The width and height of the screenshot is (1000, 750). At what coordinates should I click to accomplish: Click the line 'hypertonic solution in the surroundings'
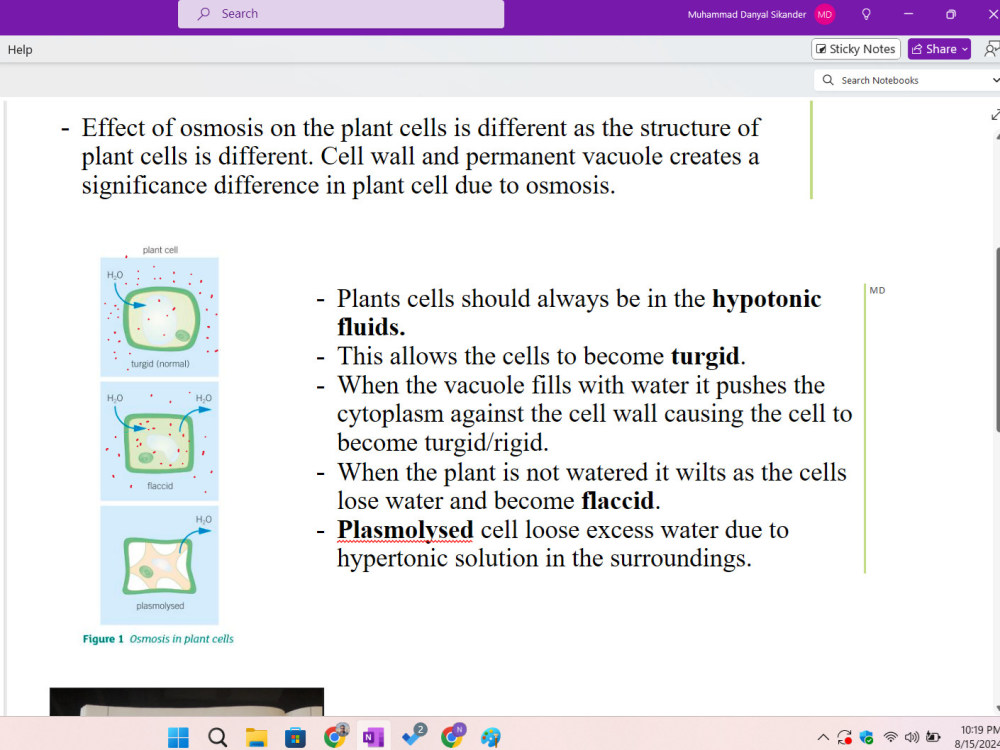click(x=544, y=559)
